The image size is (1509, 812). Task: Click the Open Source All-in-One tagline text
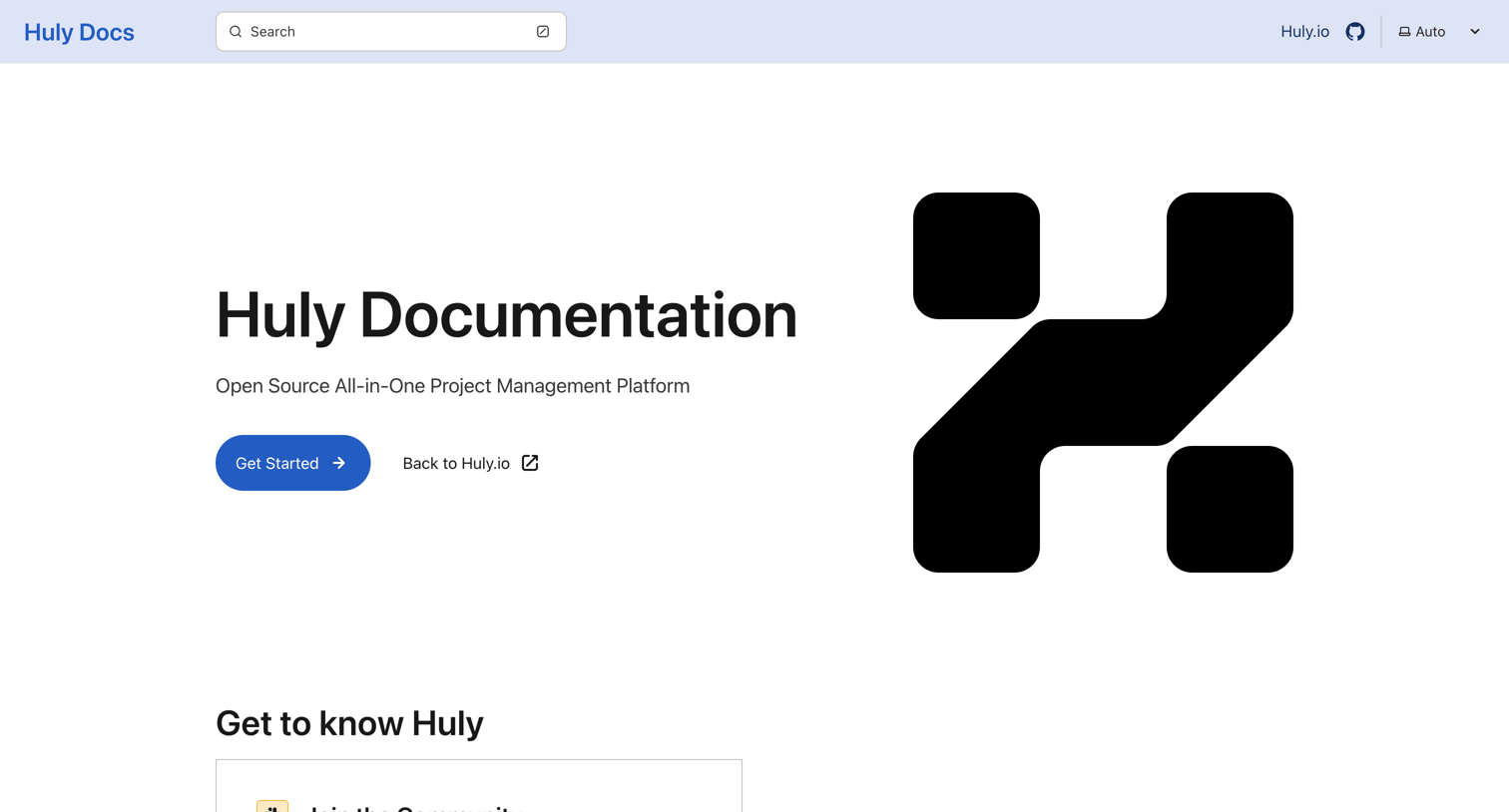[452, 386]
